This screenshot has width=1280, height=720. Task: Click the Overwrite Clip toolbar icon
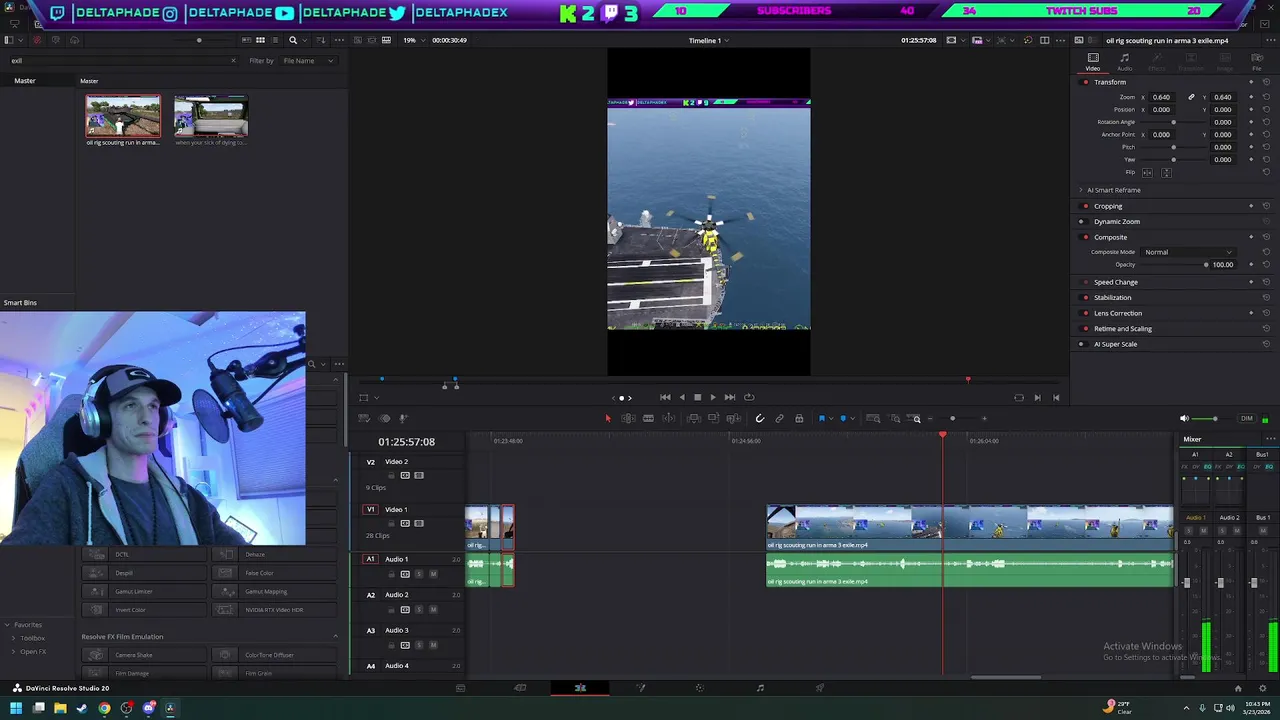point(713,418)
